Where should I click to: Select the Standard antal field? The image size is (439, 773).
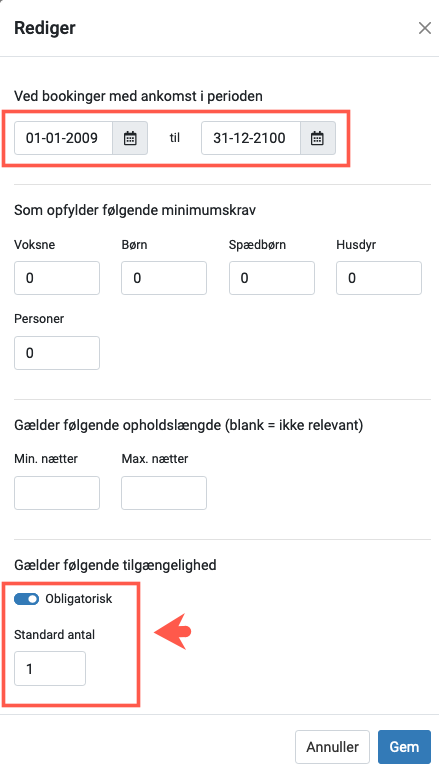point(50,668)
